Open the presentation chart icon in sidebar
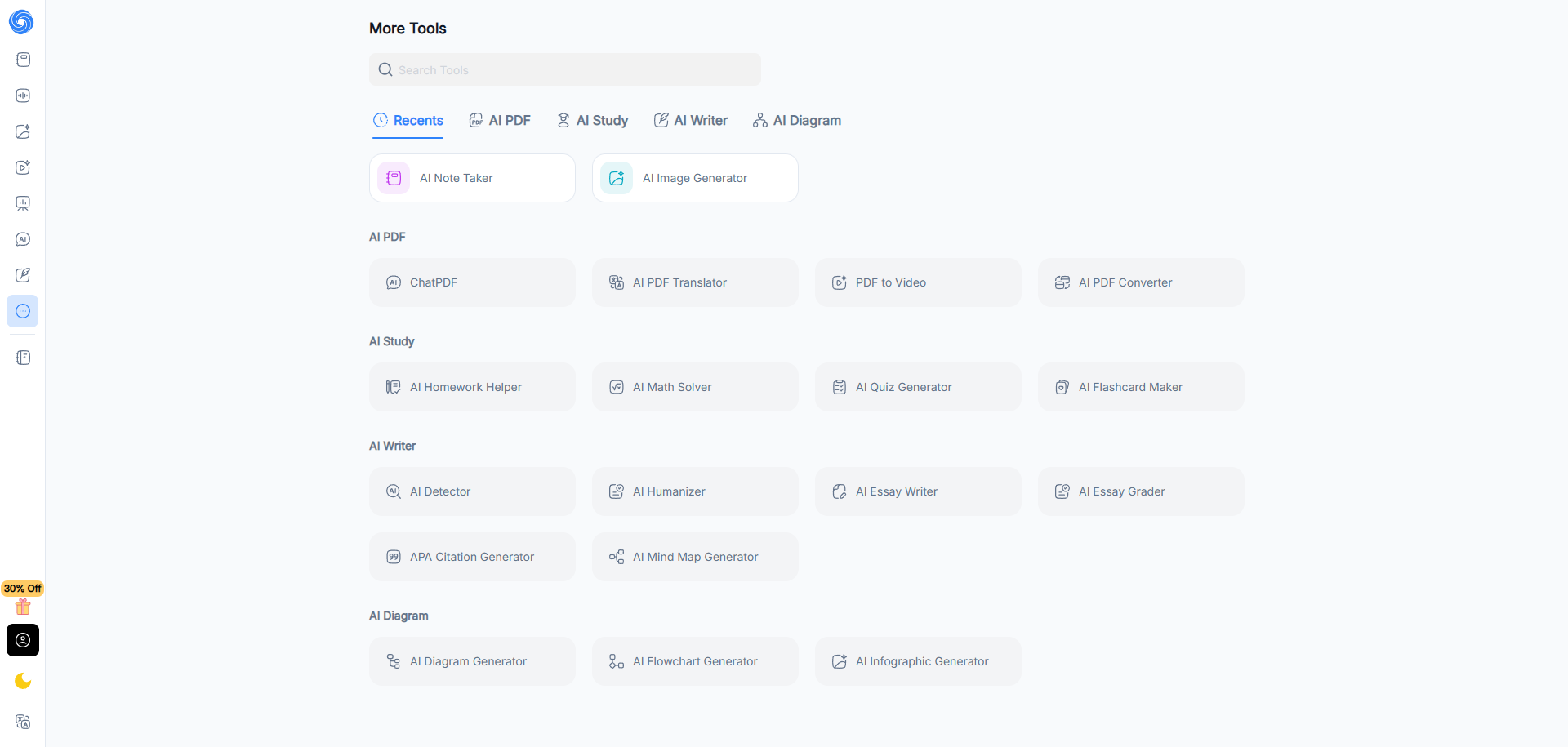Image resolution: width=1568 pixels, height=747 pixels. click(23, 203)
